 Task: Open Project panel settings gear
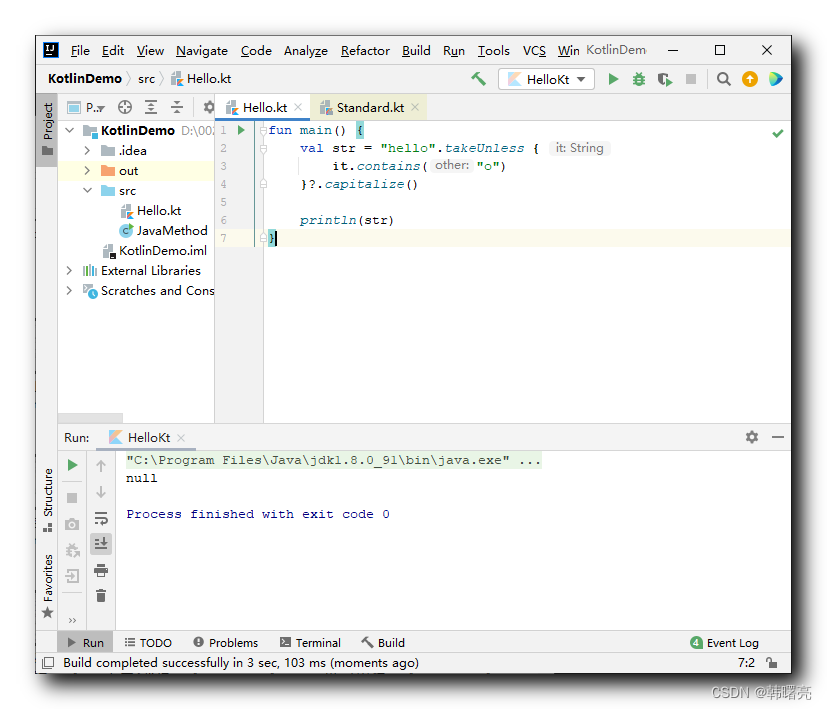click(x=208, y=108)
